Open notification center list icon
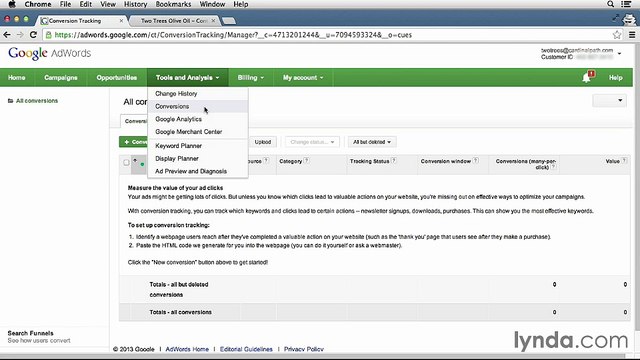640x360 pixels. (626, 4)
